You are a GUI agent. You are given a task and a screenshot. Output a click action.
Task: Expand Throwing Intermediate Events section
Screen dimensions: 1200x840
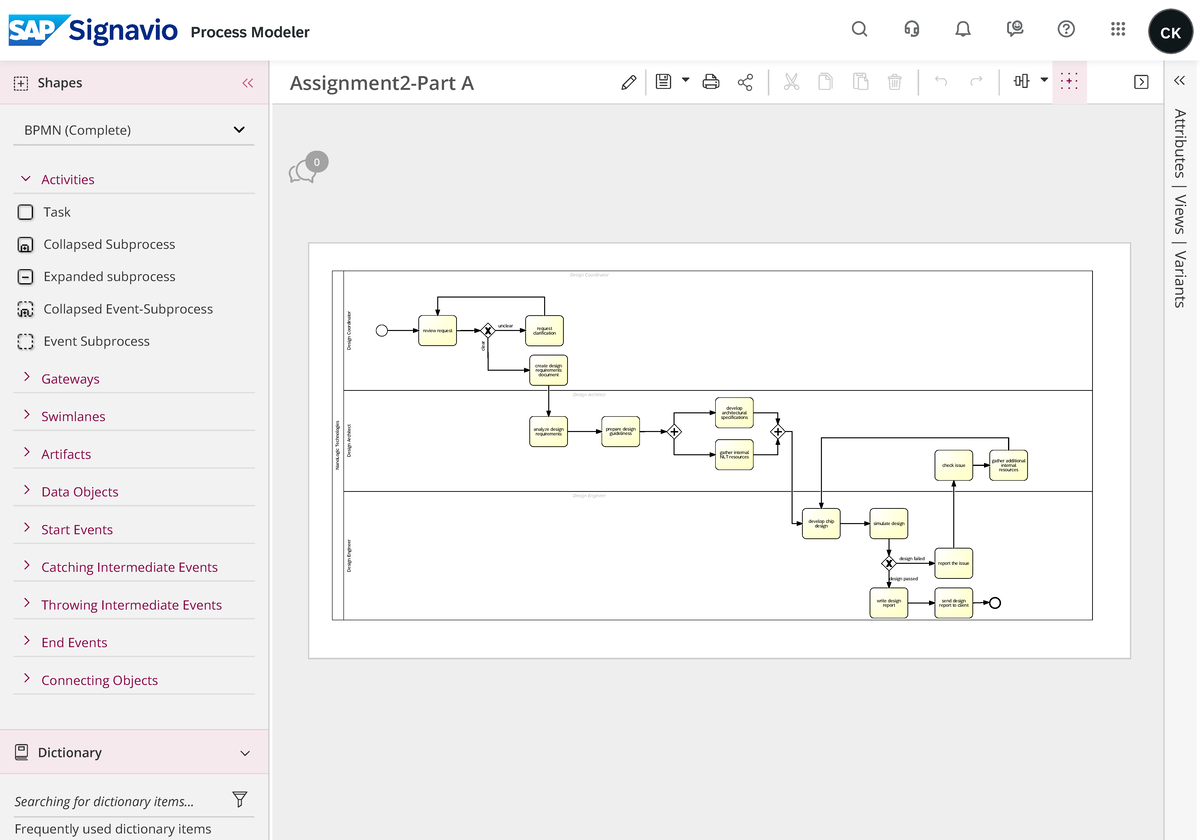coord(134,605)
